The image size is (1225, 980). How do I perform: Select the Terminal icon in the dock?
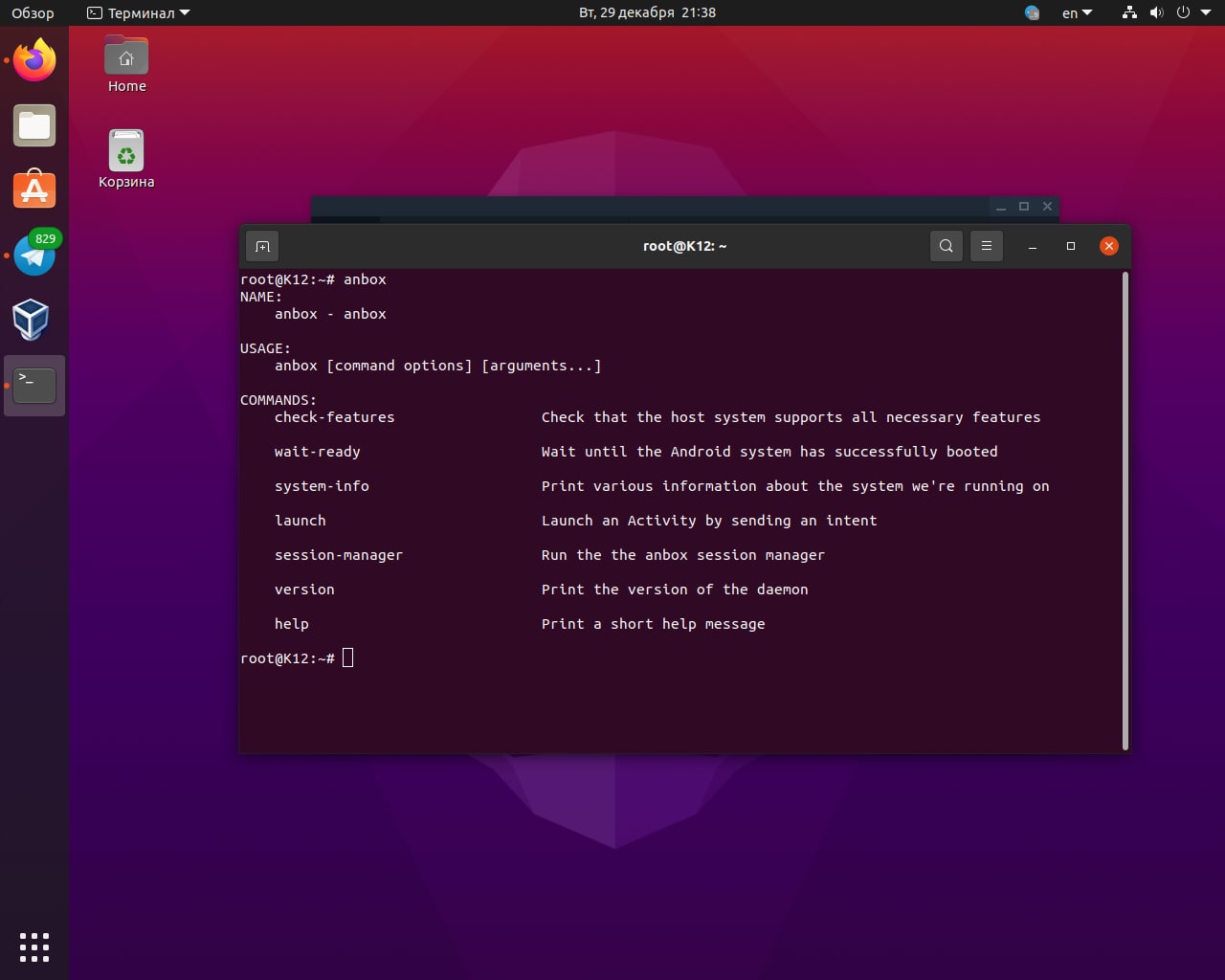tap(34, 385)
